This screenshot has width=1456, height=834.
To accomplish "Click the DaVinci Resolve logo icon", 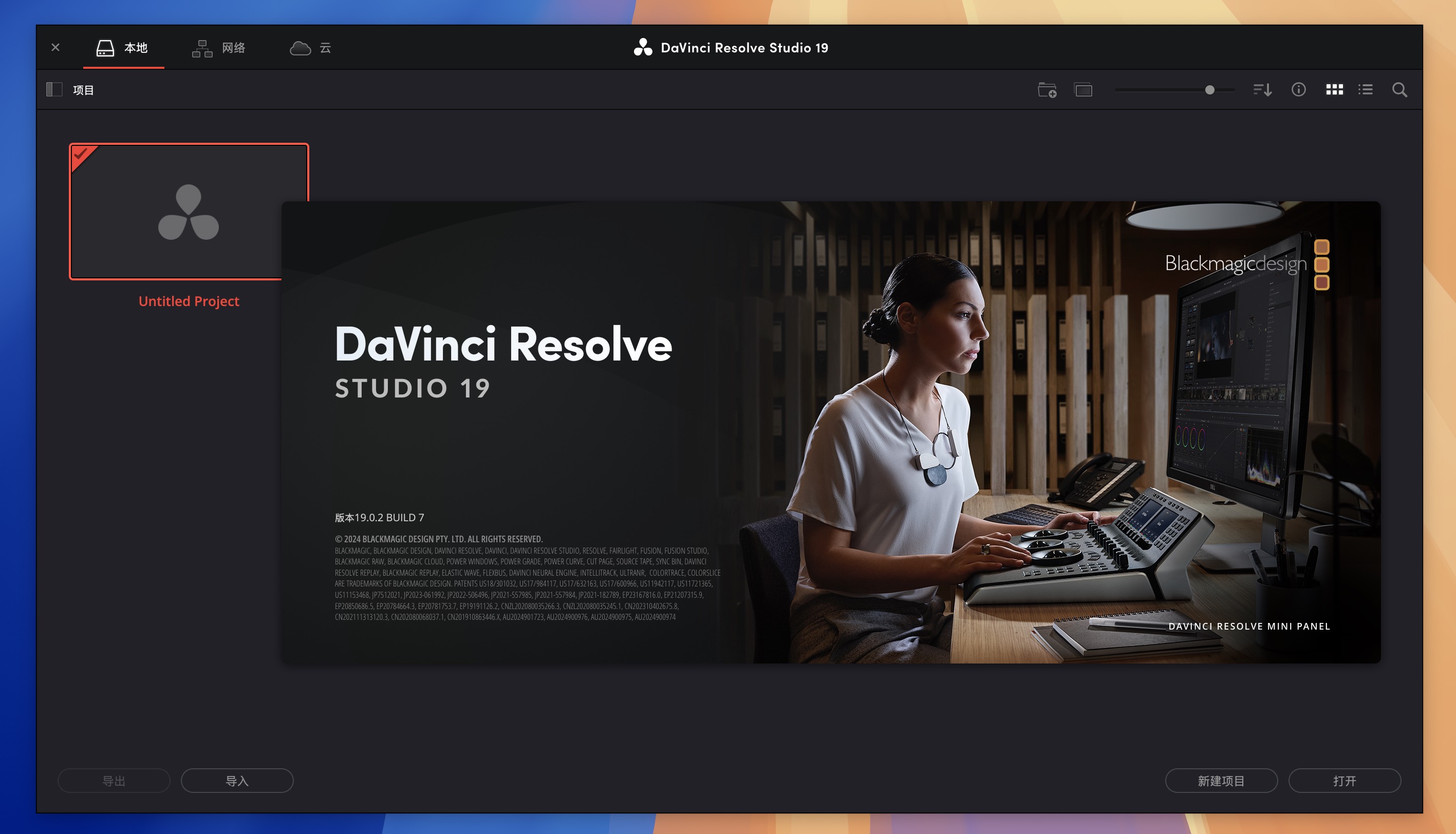I will 641,47.
